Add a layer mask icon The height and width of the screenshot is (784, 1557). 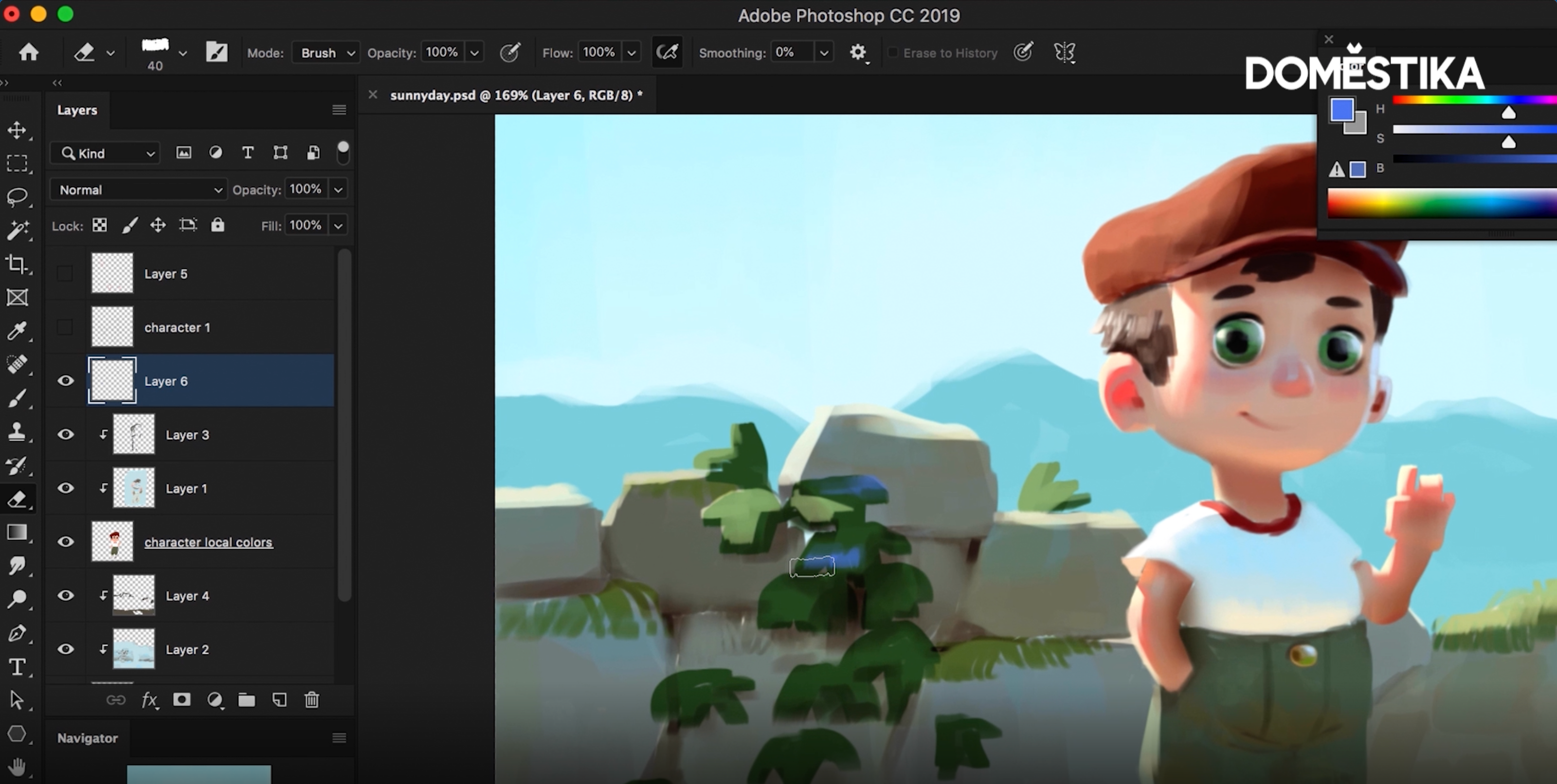tap(181, 700)
